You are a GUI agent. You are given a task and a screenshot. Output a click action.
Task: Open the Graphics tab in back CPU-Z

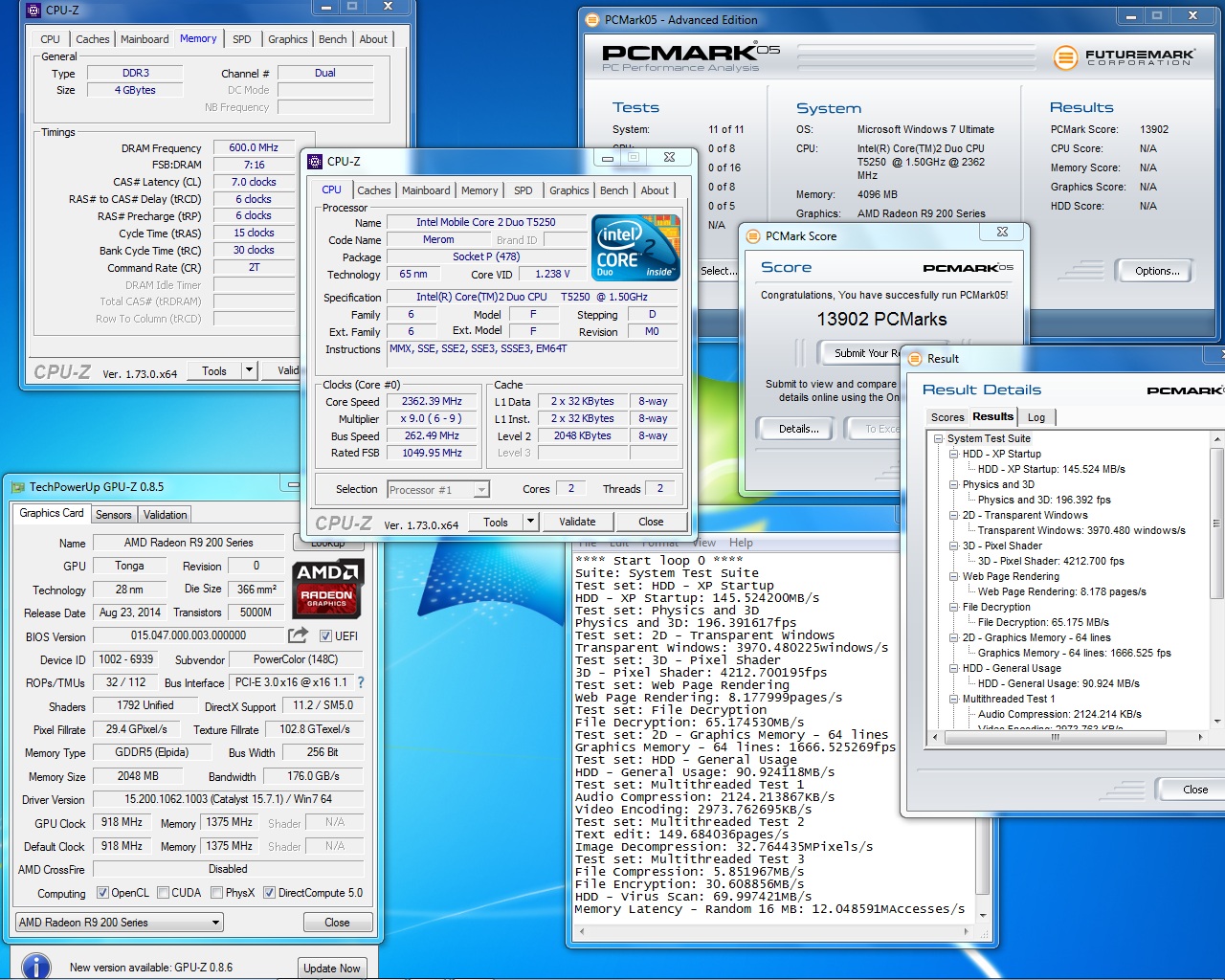[x=287, y=39]
